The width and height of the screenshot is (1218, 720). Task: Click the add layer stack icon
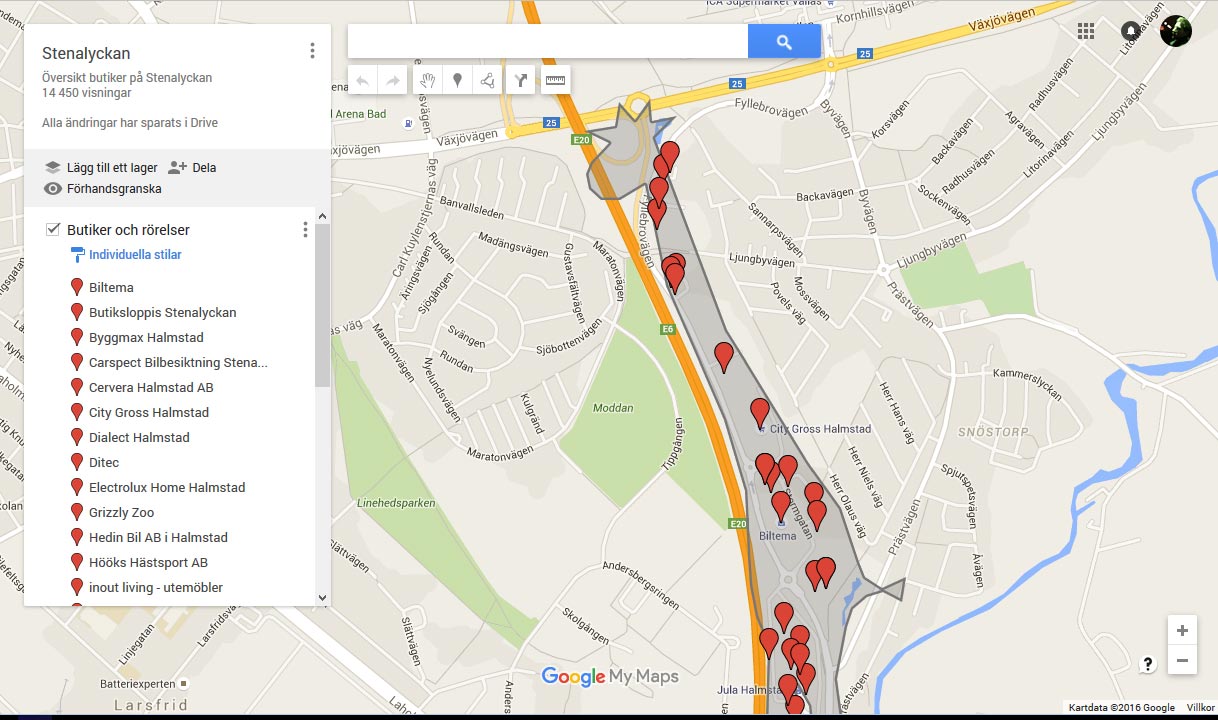coord(53,167)
